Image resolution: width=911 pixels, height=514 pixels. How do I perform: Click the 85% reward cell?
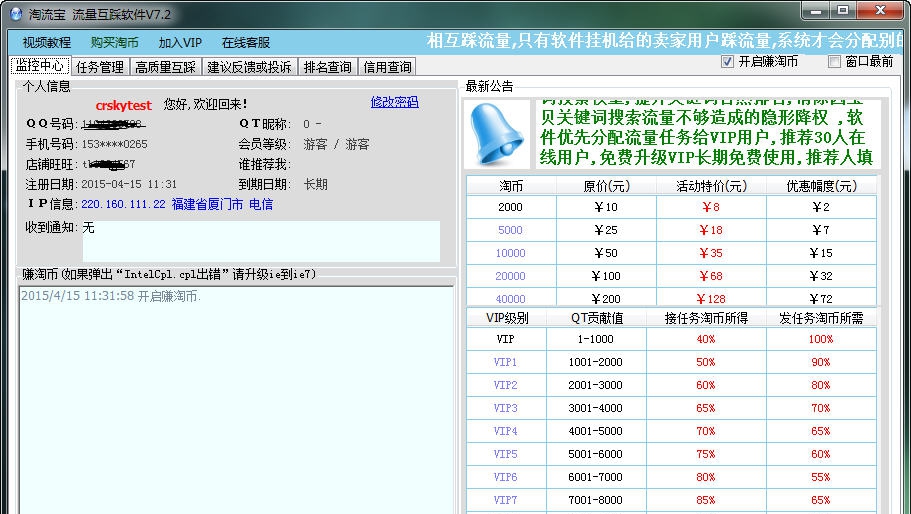[706, 500]
